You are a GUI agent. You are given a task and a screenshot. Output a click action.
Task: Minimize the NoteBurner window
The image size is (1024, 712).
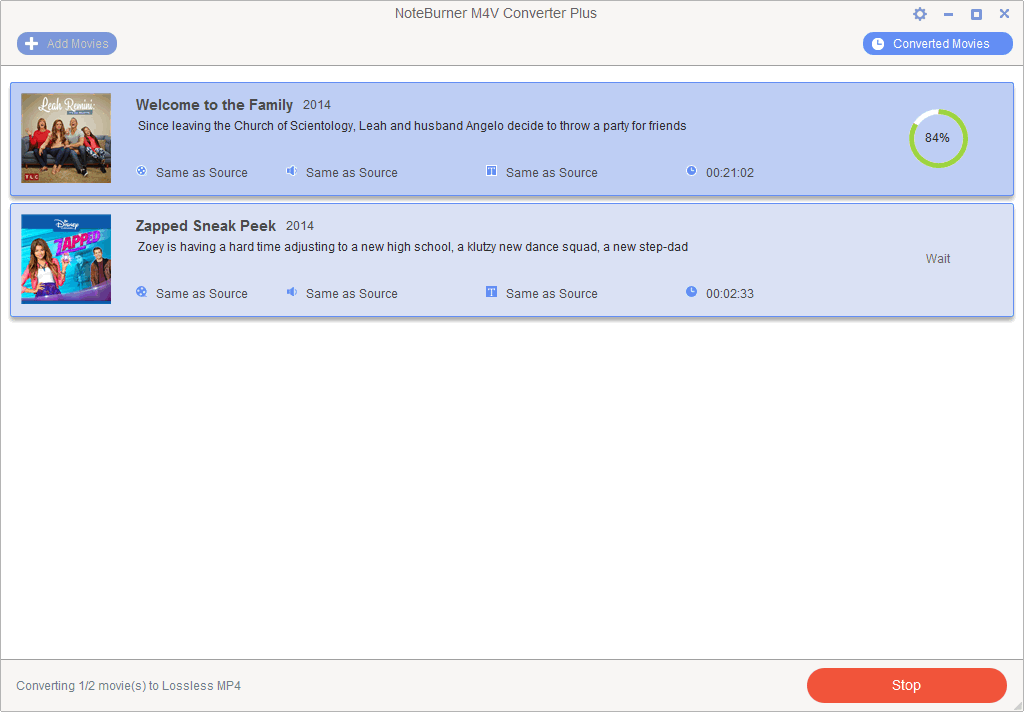tap(948, 14)
